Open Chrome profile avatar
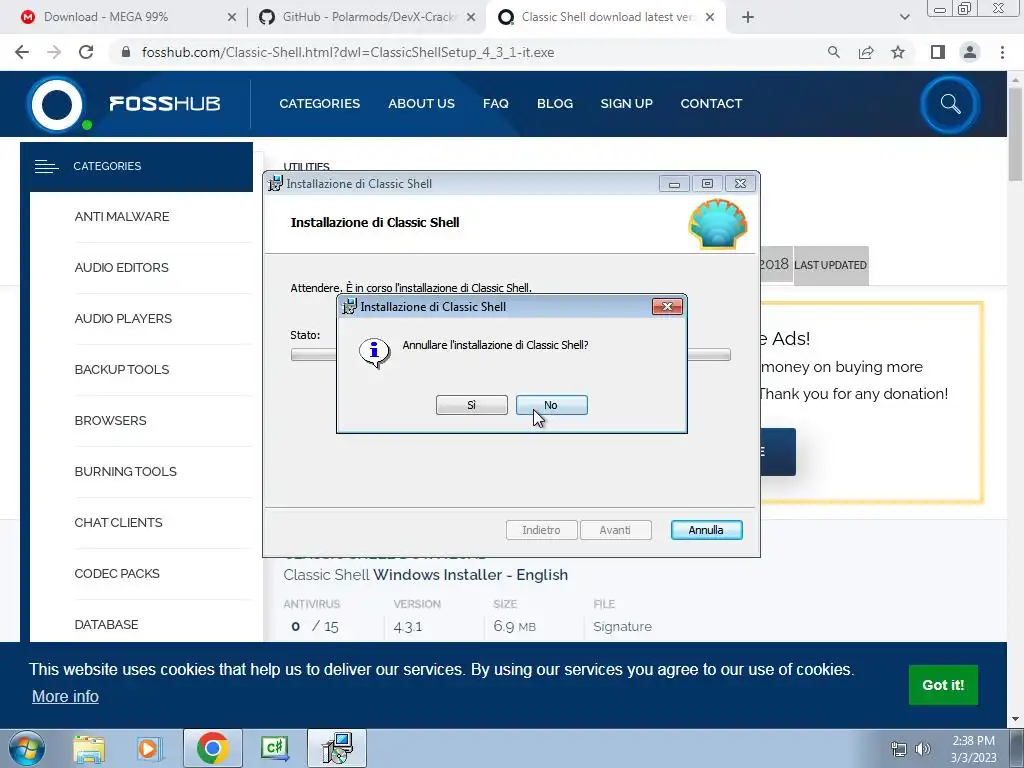Viewport: 1024px width, 768px height. [x=970, y=52]
